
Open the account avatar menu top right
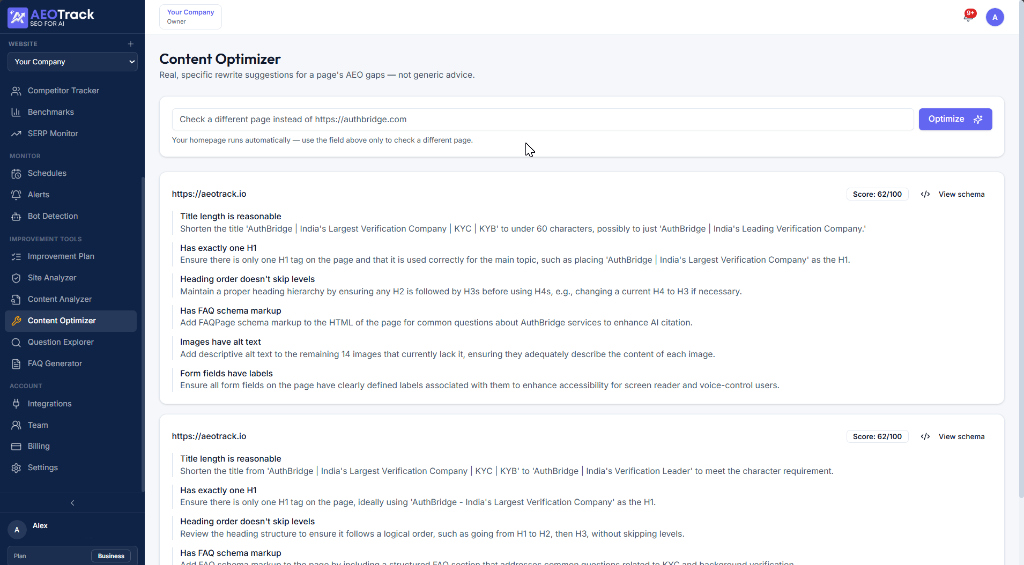995,18
